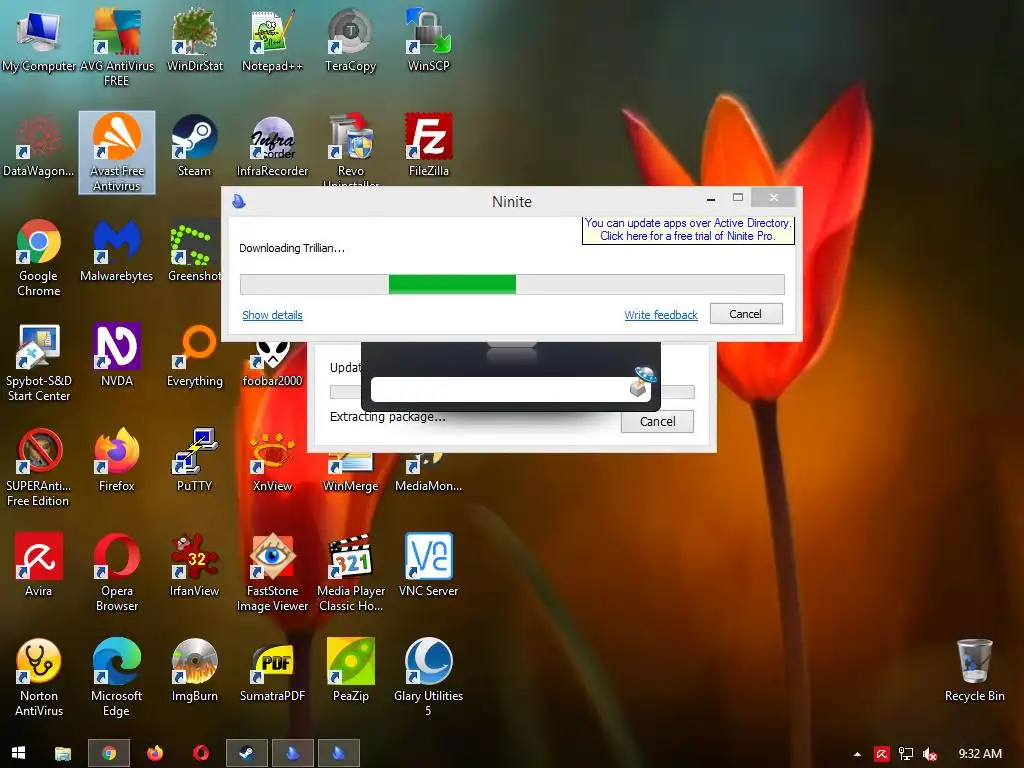
Task: Select the VNC Server desktop icon
Action: [x=428, y=566]
